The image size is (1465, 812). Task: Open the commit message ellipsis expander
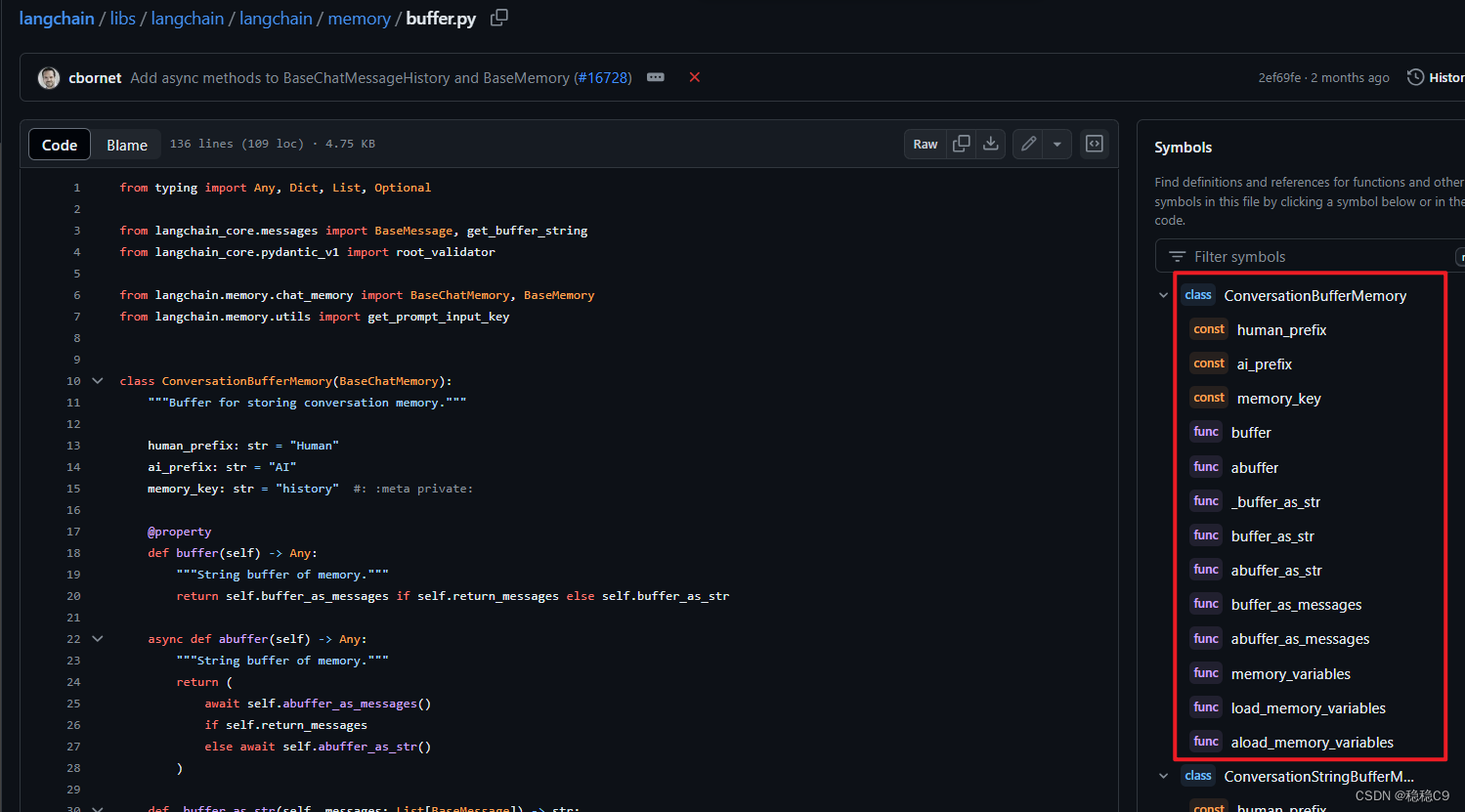point(656,77)
